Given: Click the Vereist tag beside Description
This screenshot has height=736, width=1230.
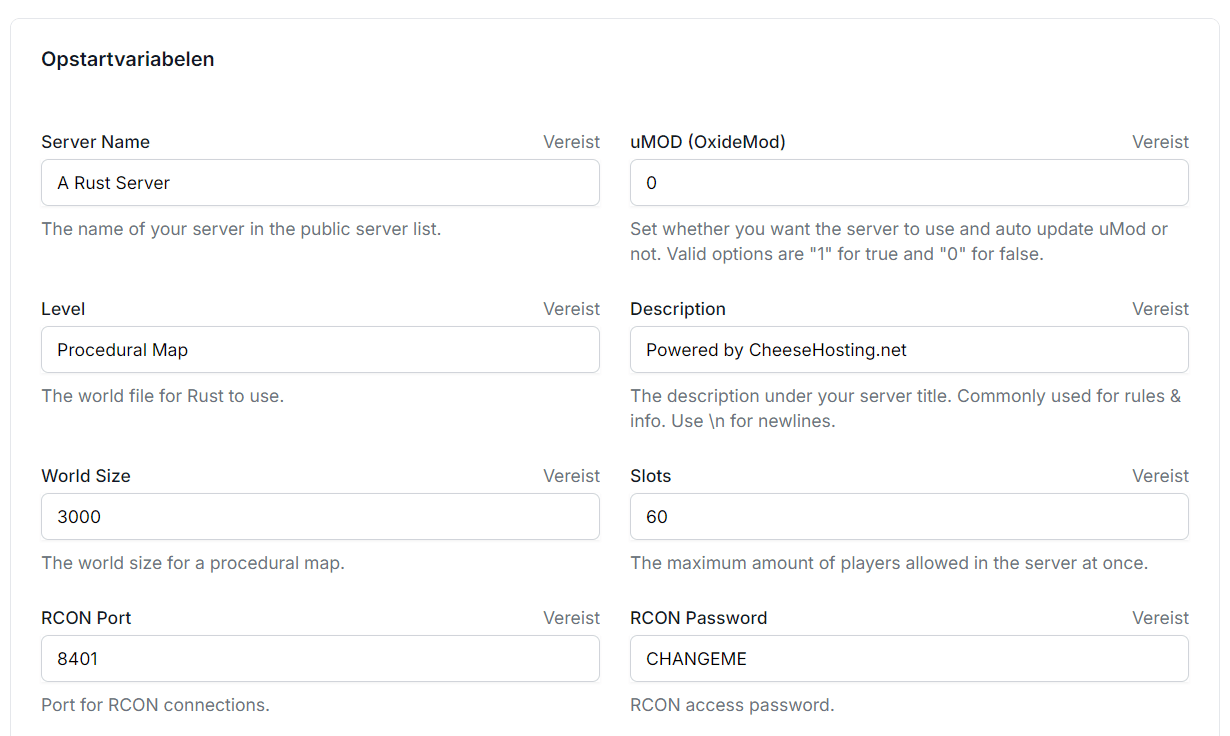Looking at the screenshot, I should click(1160, 309).
